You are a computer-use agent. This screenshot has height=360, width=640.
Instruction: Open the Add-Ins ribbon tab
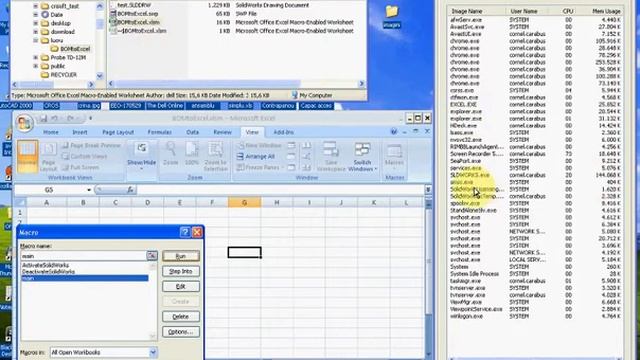[x=283, y=132]
